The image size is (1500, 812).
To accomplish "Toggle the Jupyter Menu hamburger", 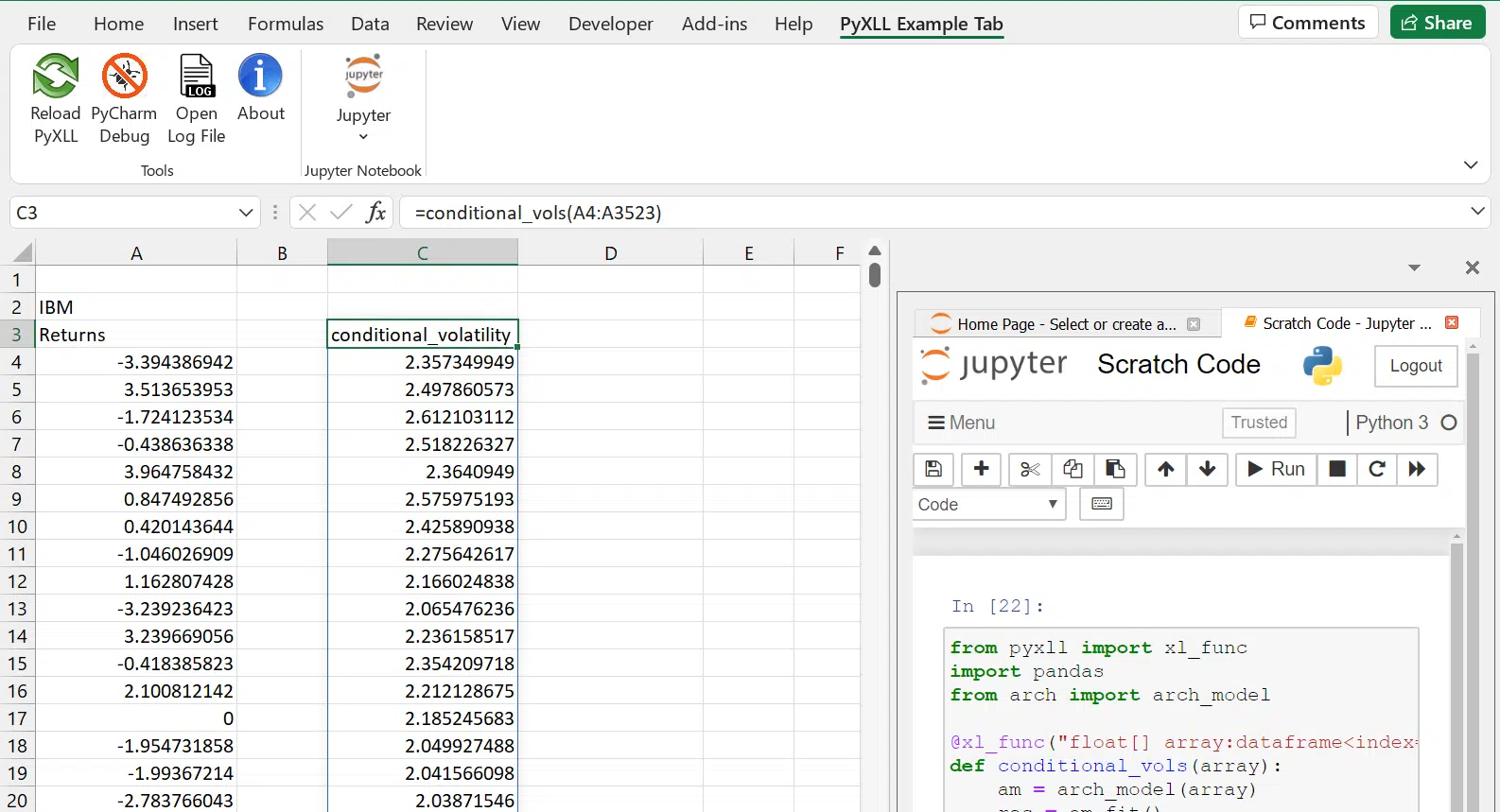I will click(x=962, y=423).
